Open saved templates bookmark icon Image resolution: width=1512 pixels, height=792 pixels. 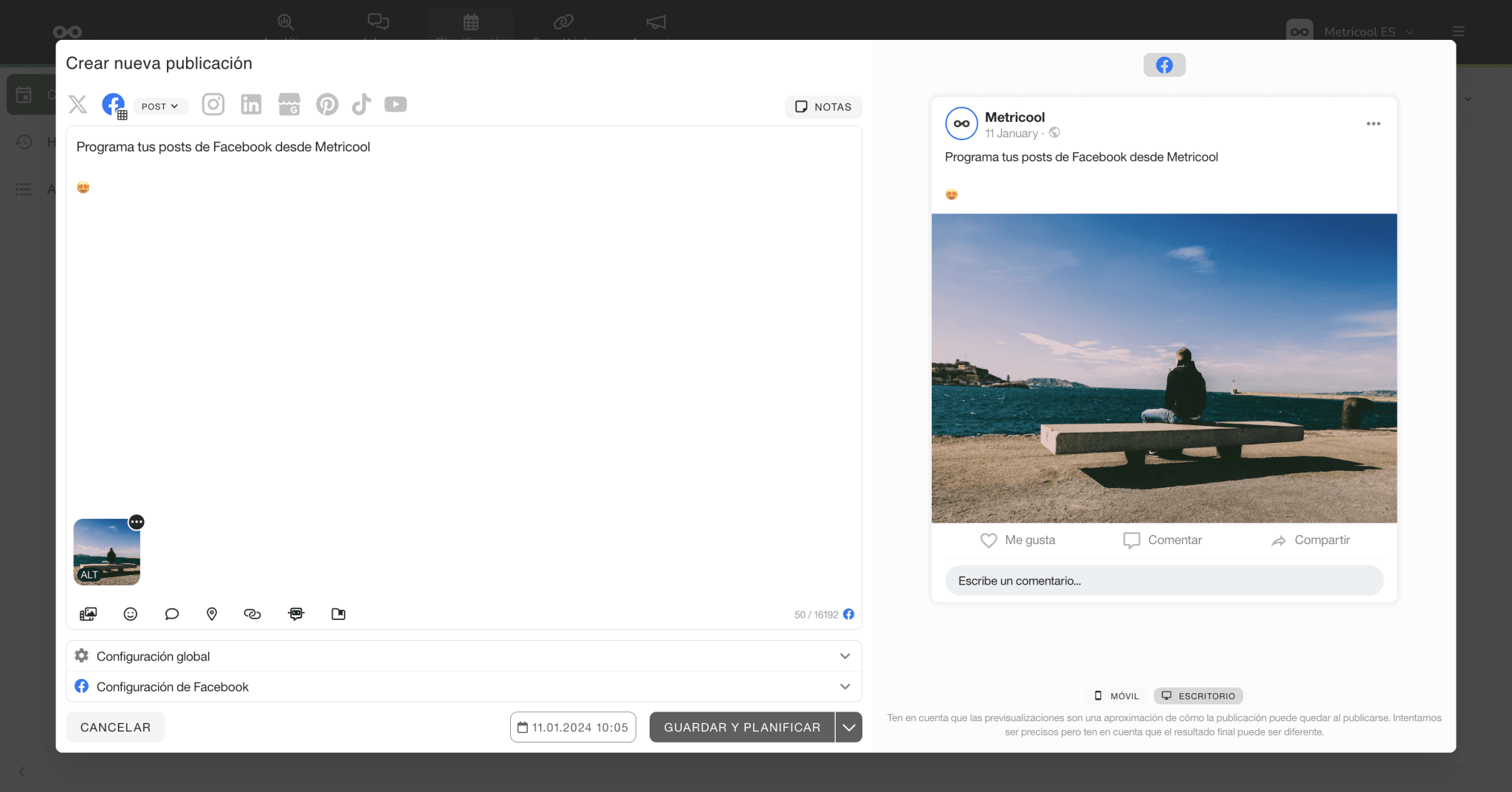pos(338,613)
